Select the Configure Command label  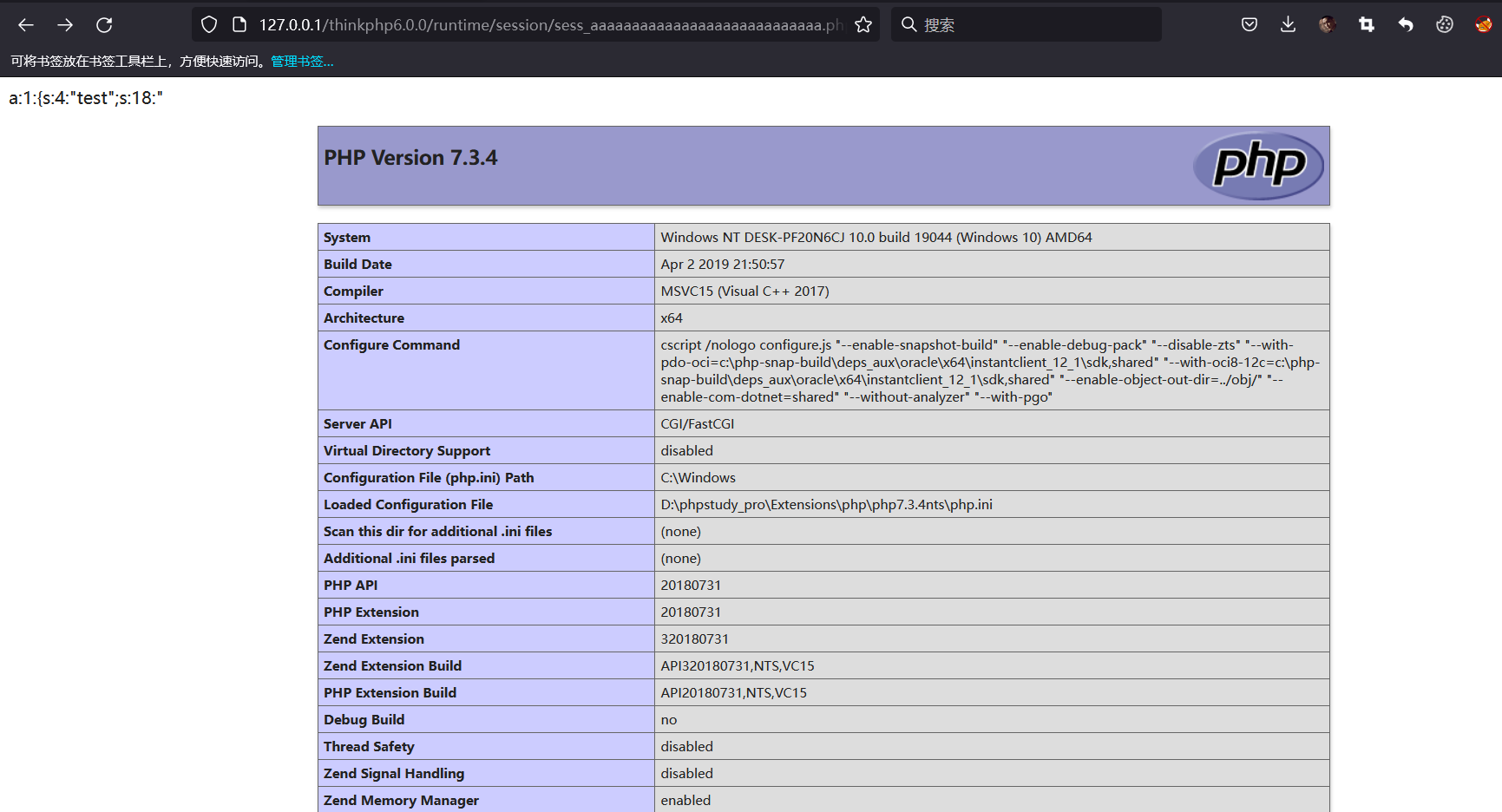(391, 345)
